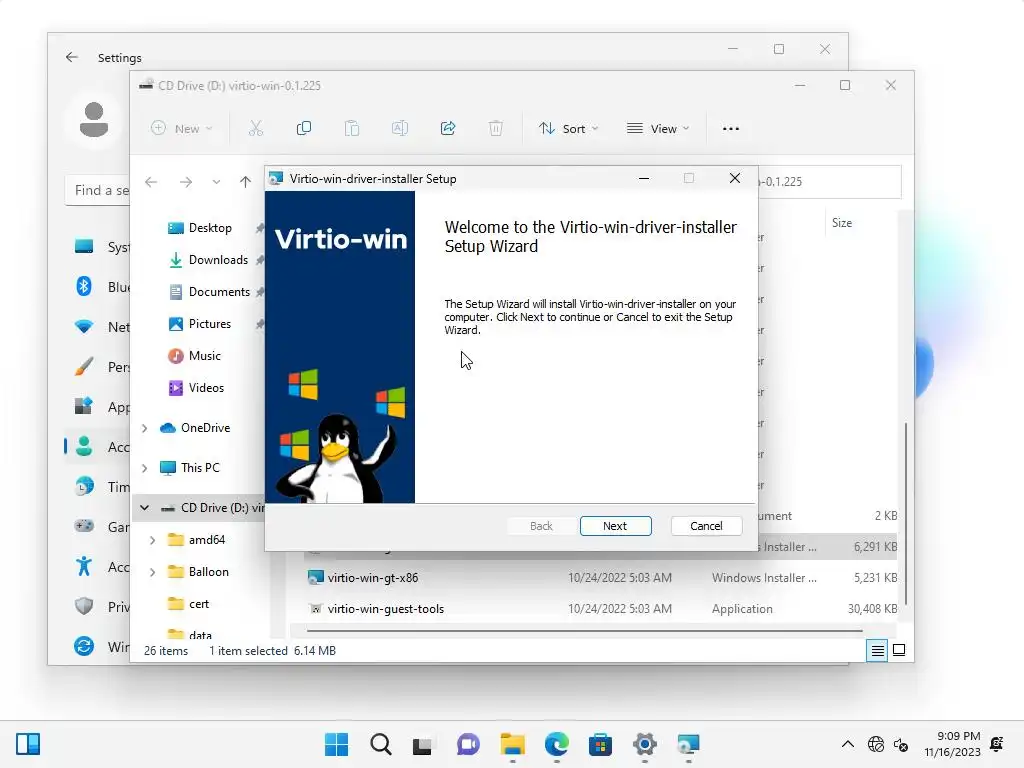Switch to large thumbnails view icon
The width and height of the screenshot is (1024, 768).
coord(899,650)
